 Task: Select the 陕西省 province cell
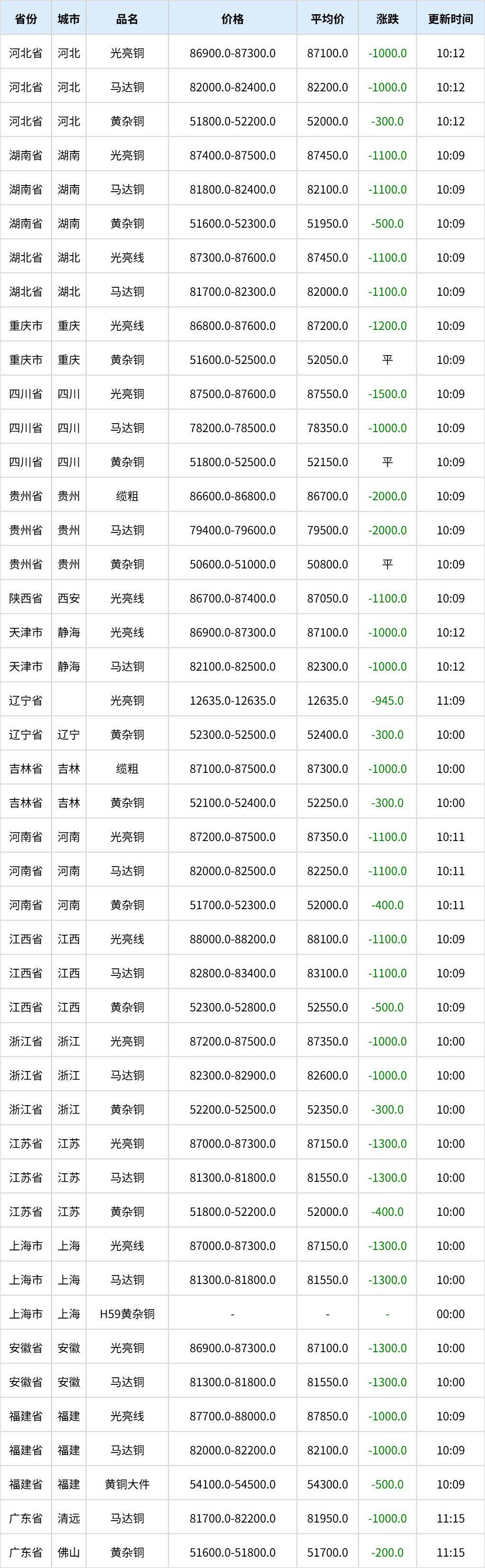coord(26,598)
